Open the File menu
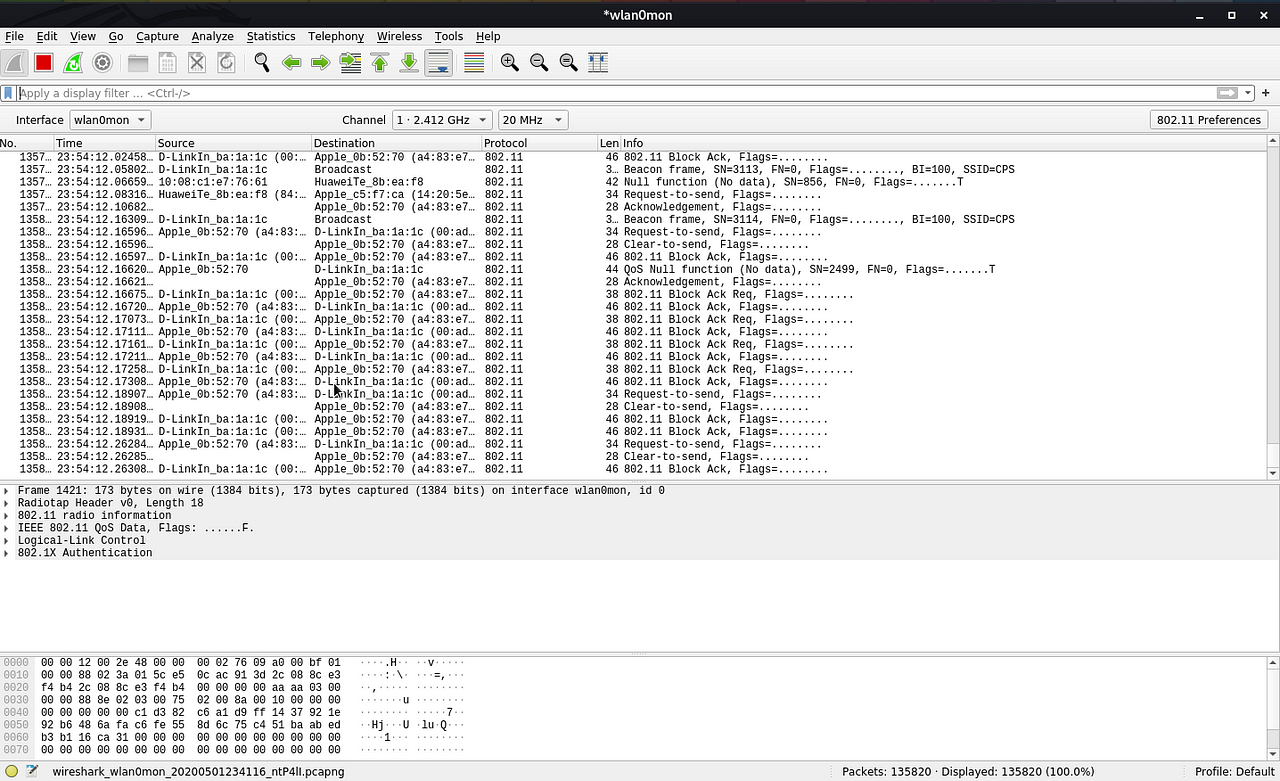1280x781 pixels. click(14, 36)
